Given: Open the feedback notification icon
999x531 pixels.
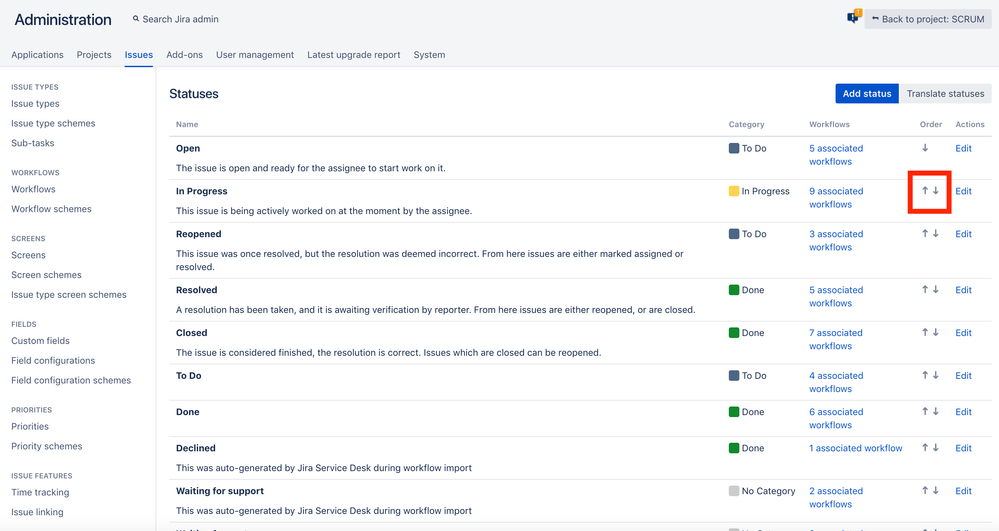Looking at the screenshot, I should point(853,18).
